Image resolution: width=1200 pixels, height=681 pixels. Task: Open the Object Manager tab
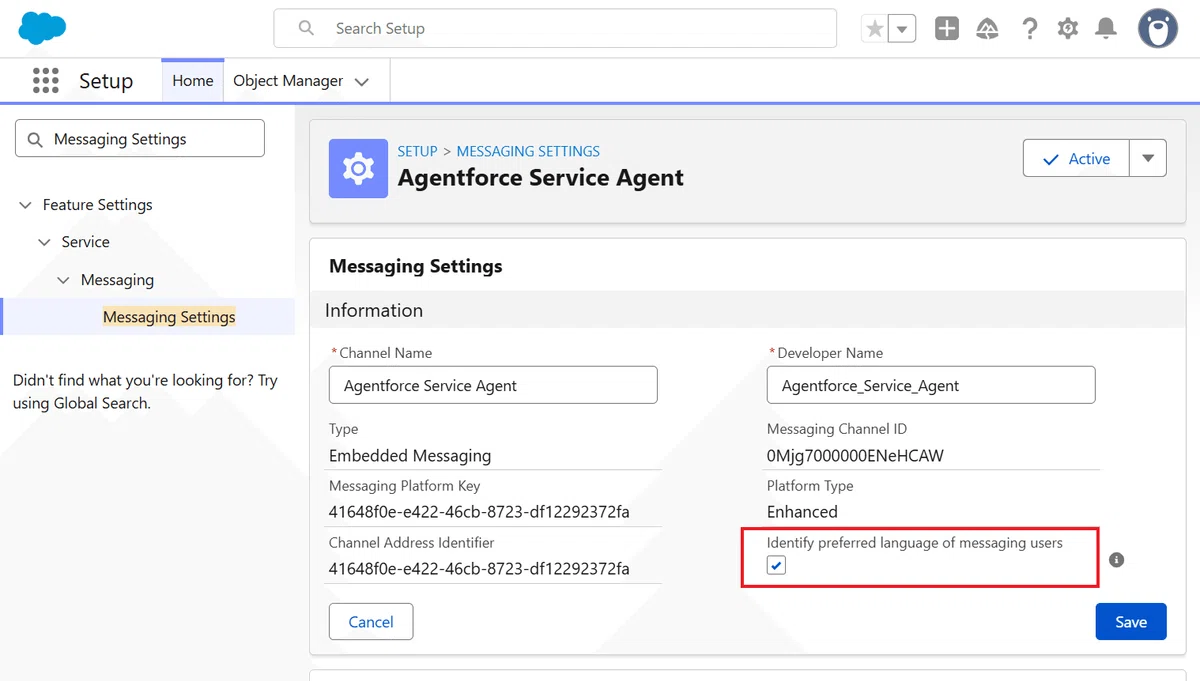coord(288,81)
